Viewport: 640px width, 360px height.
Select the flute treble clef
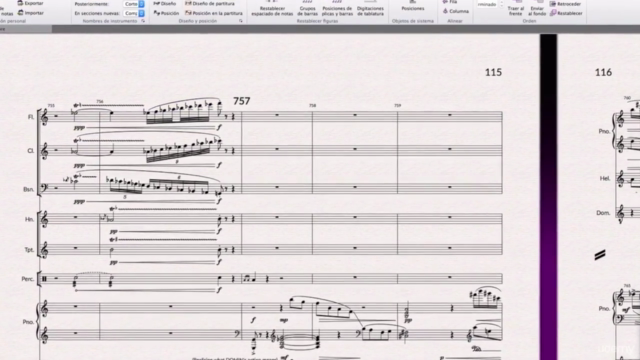[44, 117]
